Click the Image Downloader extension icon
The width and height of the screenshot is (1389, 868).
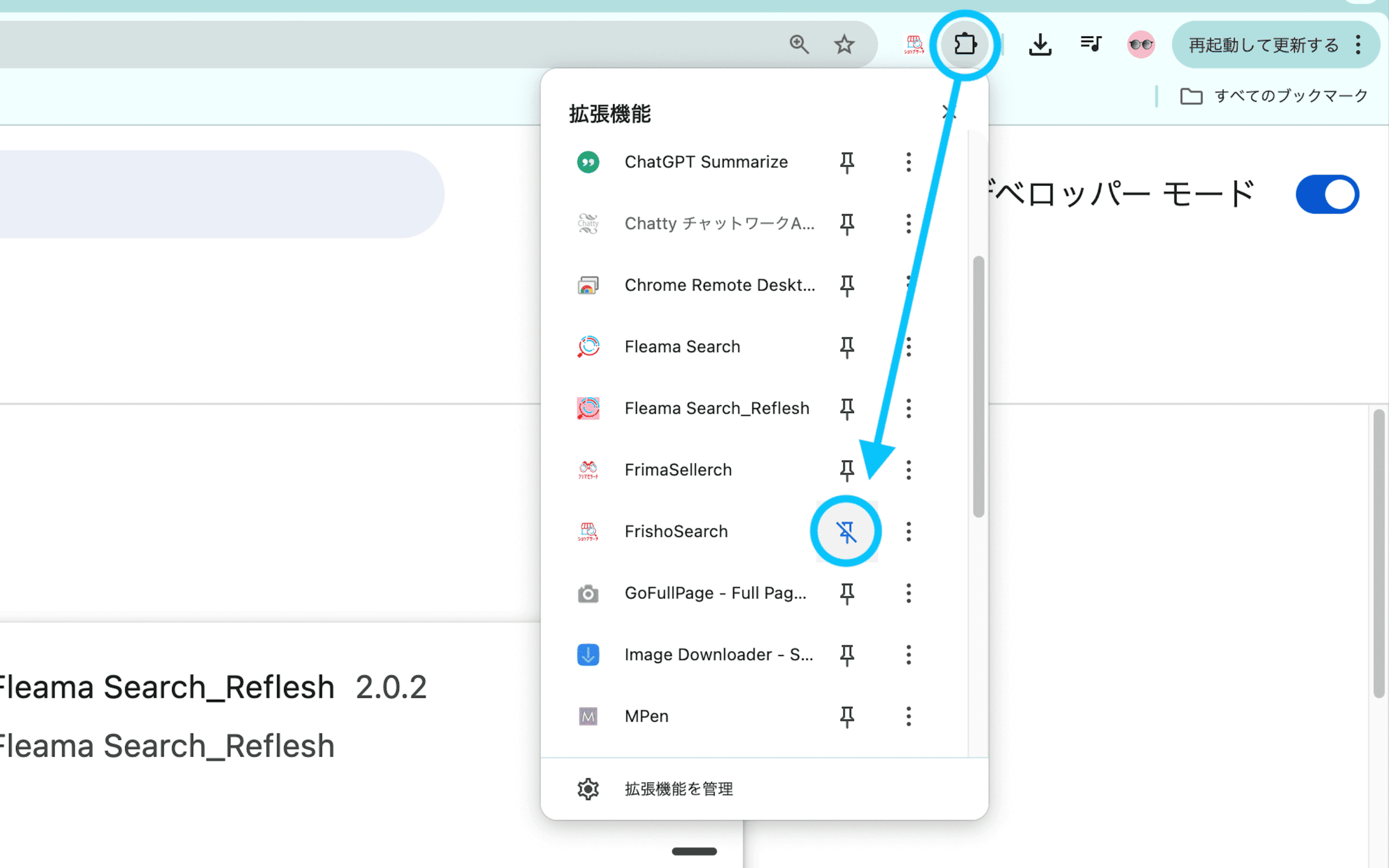[x=588, y=654]
